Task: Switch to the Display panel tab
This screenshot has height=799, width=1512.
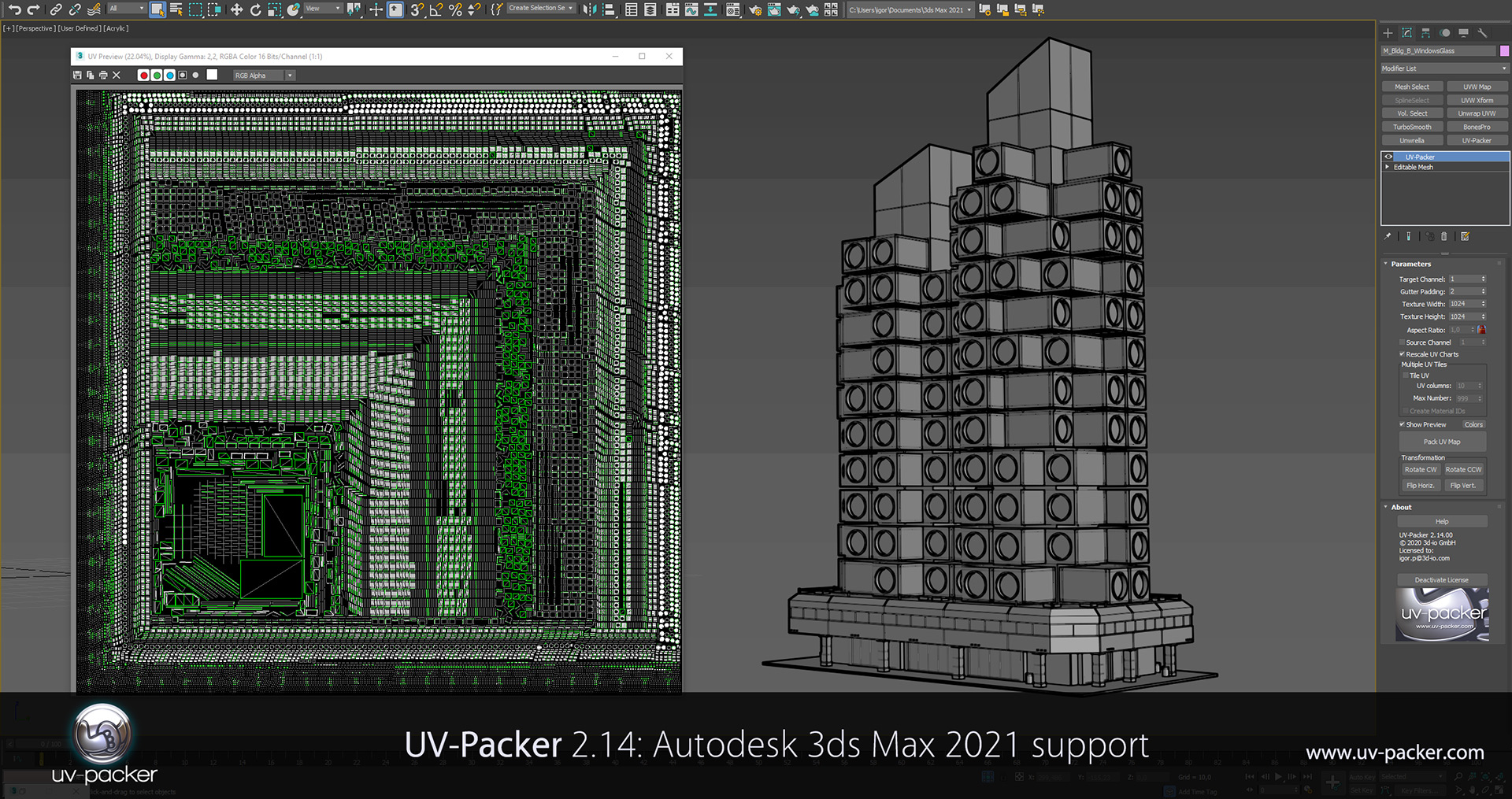Action: pos(1463,33)
